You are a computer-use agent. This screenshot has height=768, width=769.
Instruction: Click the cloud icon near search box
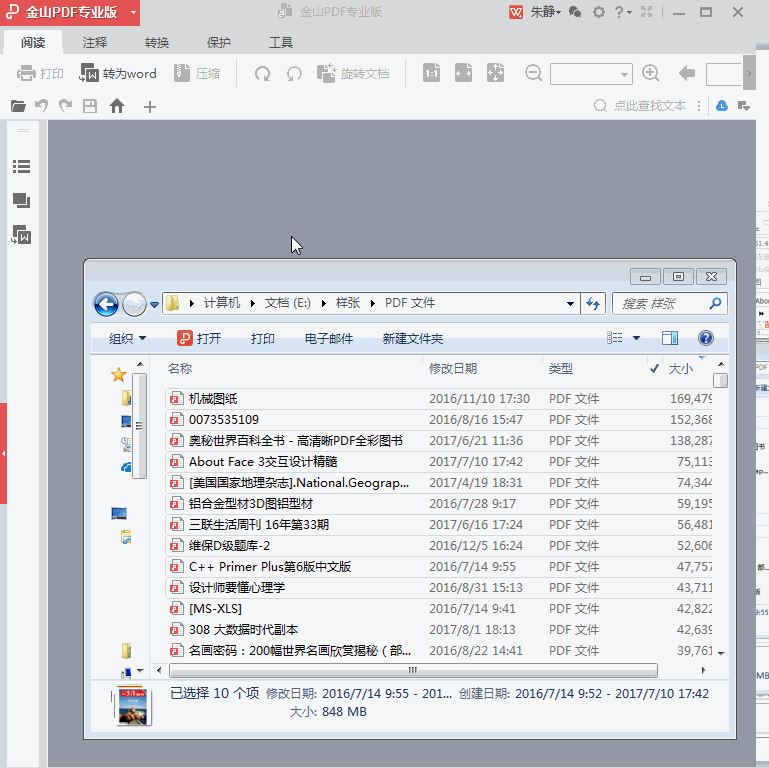click(x=721, y=105)
